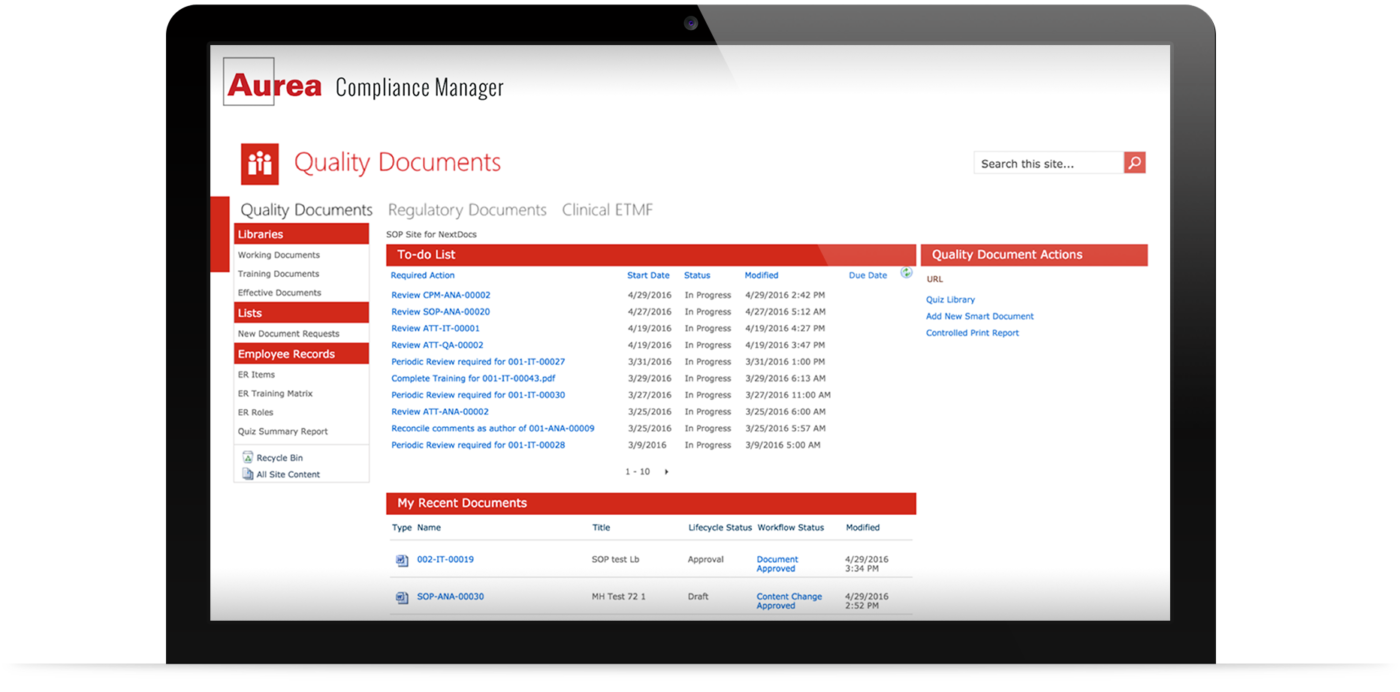This screenshot has width=1400, height=692.
Task: Sort My Recent Documents by Type
Action: click(401, 527)
